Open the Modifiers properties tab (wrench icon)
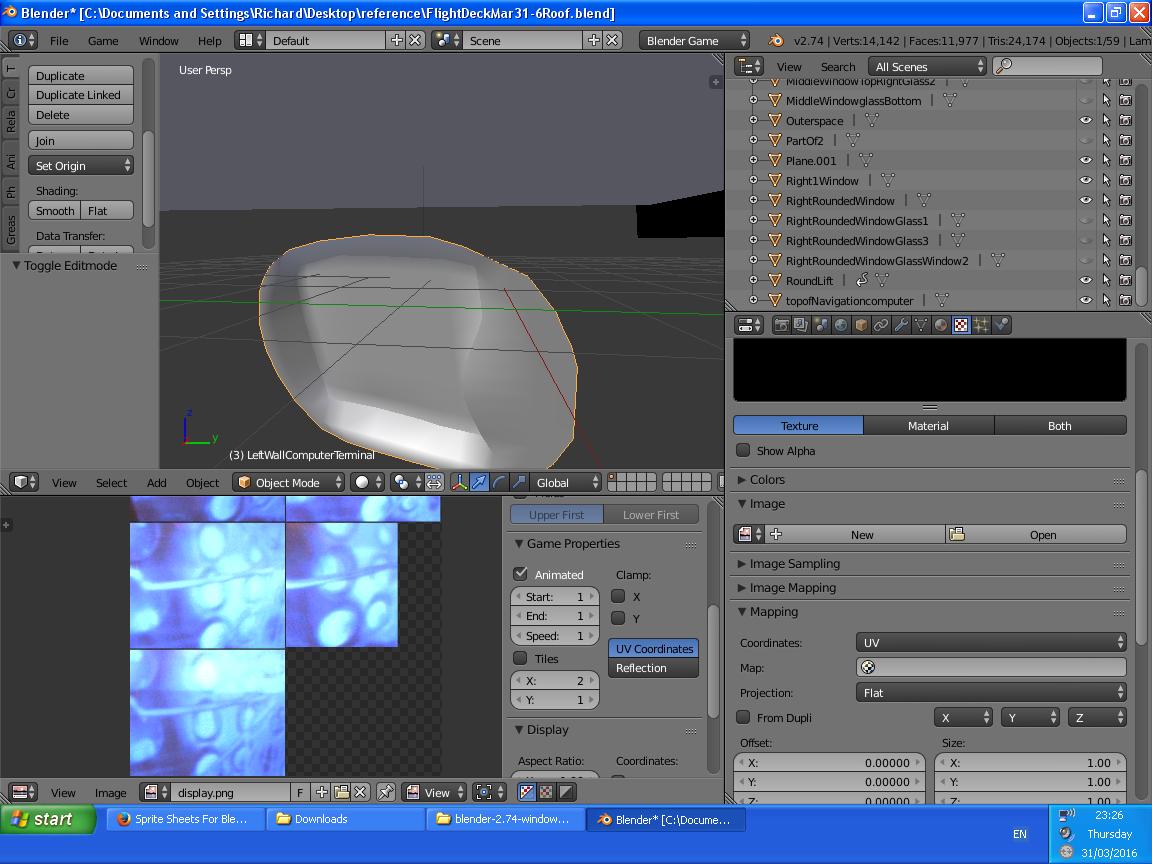The image size is (1152, 864). pyautogui.click(x=901, y=325)
